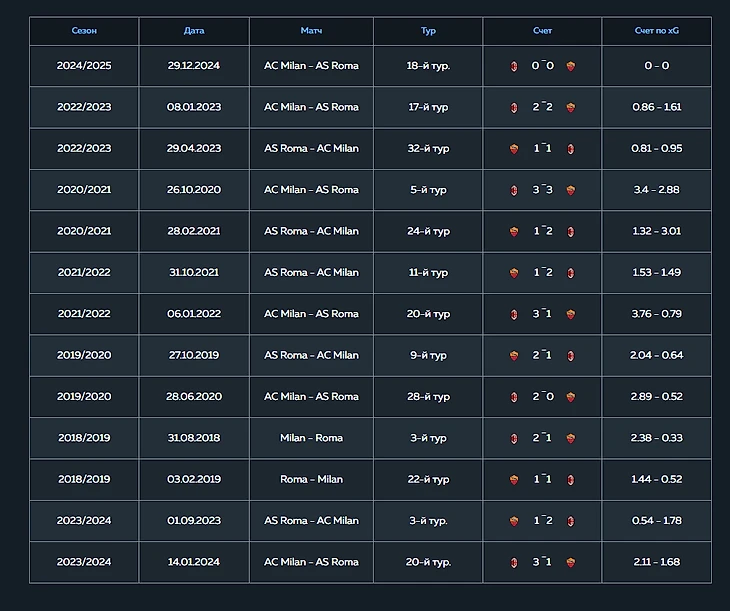Click the Roma crest in the 31.08.2018 row

(x=570, y=438)
